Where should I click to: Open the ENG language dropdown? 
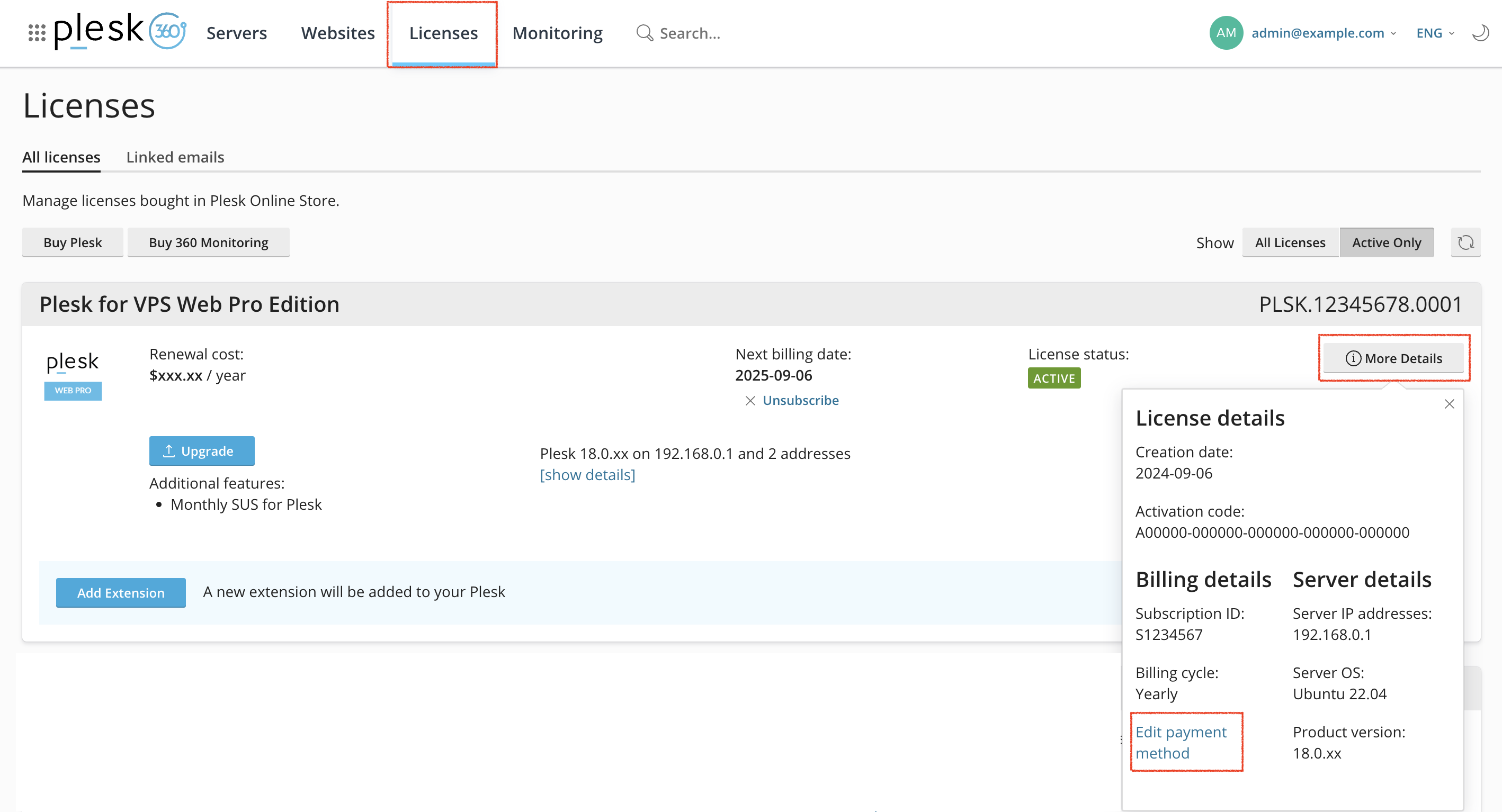tap(1435, 33)
